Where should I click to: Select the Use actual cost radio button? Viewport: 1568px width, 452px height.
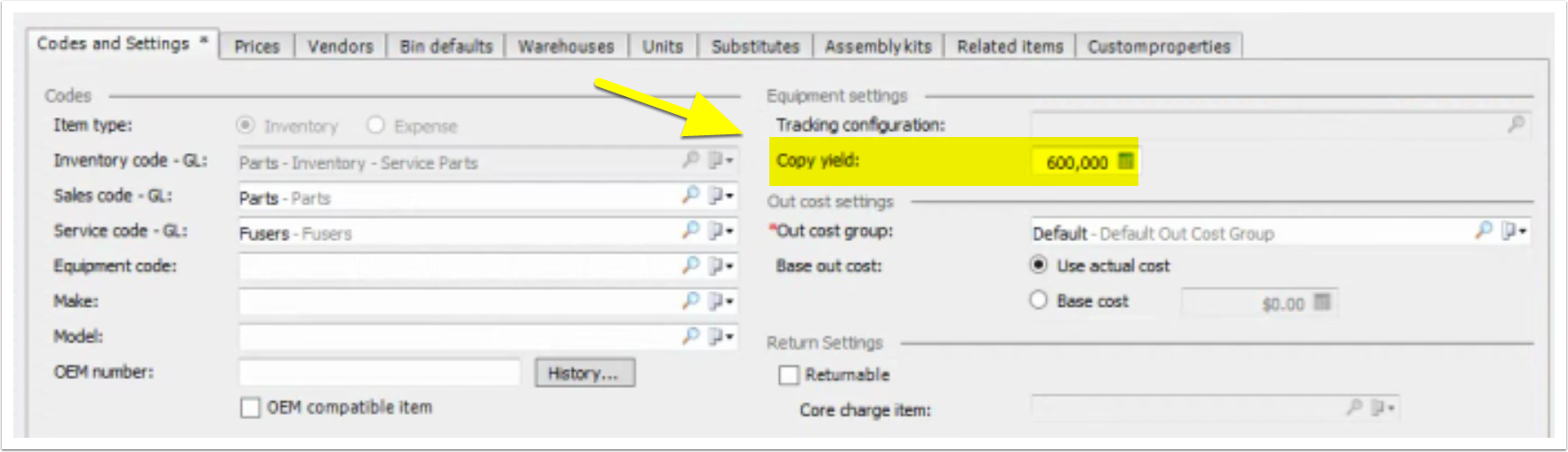[1038, 265]
